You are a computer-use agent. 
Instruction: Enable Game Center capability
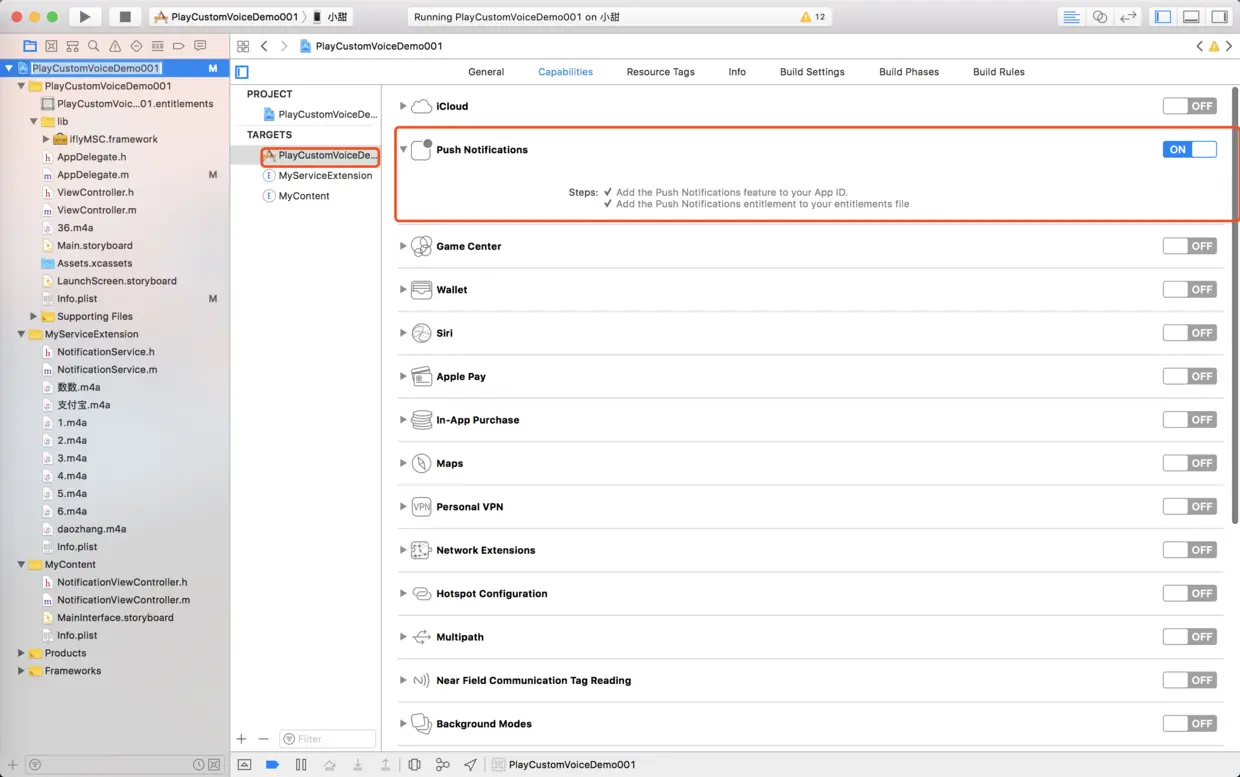coord(1189,246)
